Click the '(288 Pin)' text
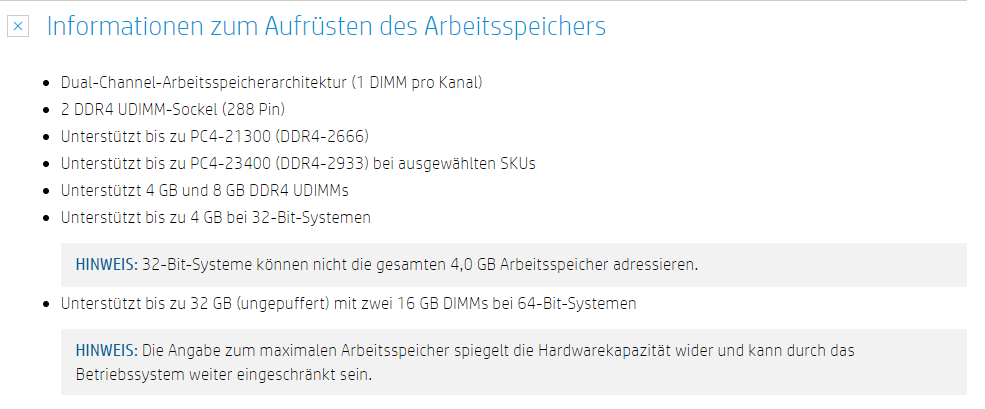985x409 pixels. pos(253,109)
